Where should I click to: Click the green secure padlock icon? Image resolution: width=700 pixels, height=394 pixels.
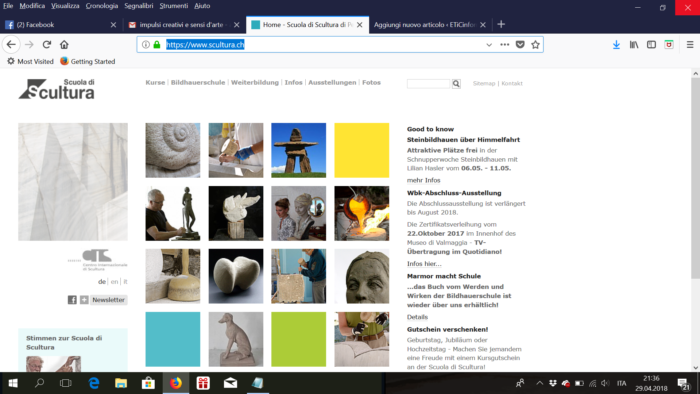157,45
